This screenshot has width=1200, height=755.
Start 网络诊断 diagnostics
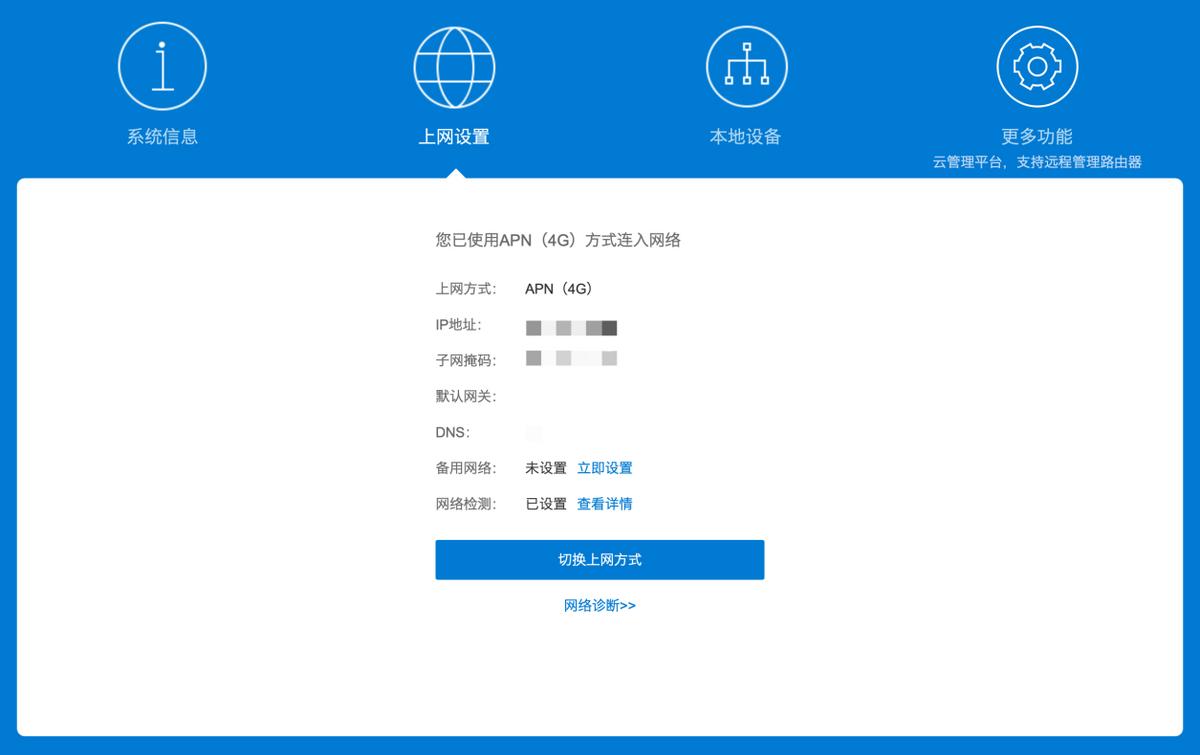coord(599,605)
